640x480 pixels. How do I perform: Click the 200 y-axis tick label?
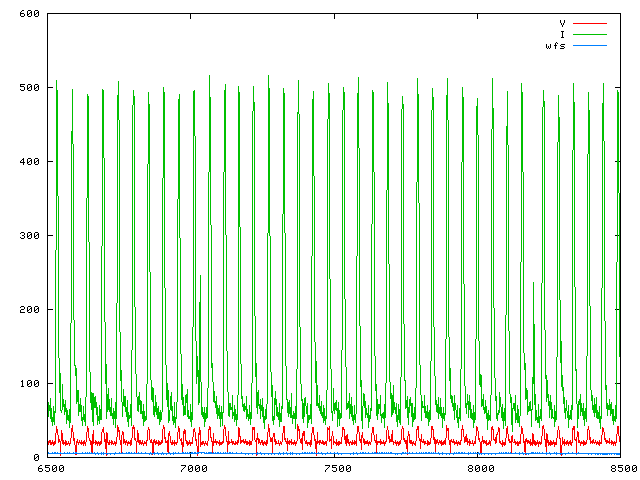coord(28,310)
